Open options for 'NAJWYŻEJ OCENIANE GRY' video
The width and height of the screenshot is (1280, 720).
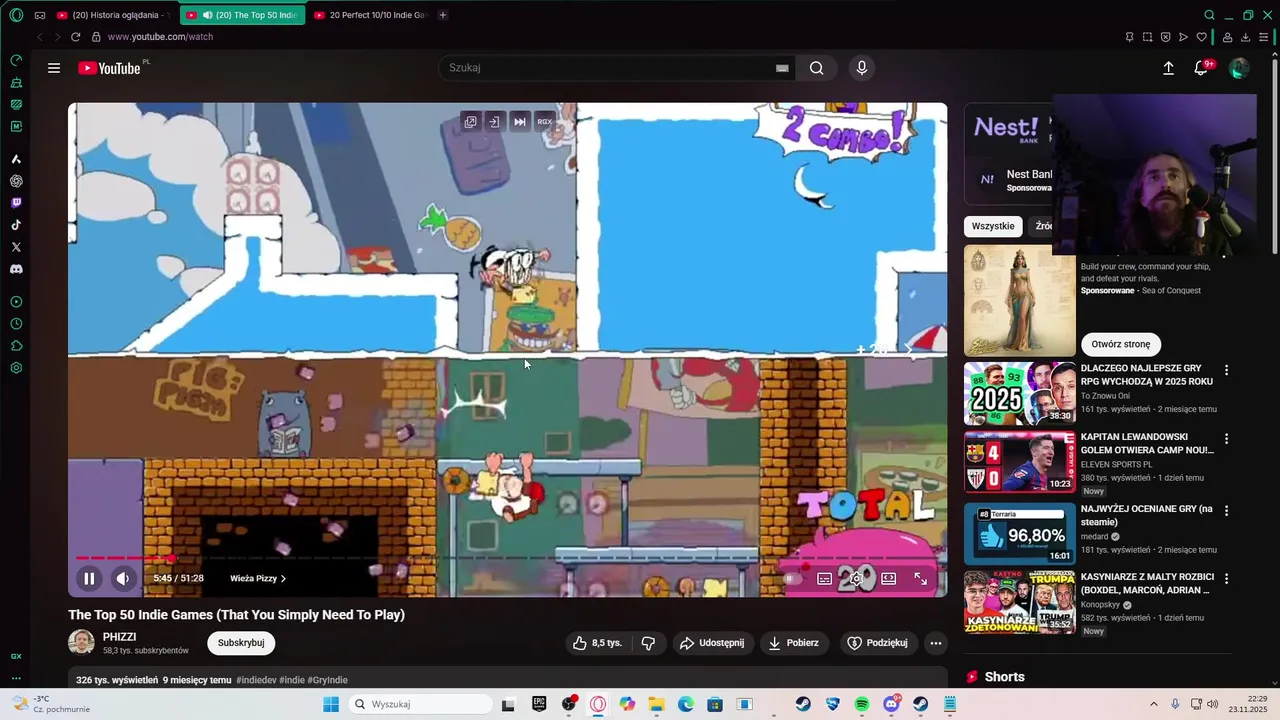point(1227,510)
